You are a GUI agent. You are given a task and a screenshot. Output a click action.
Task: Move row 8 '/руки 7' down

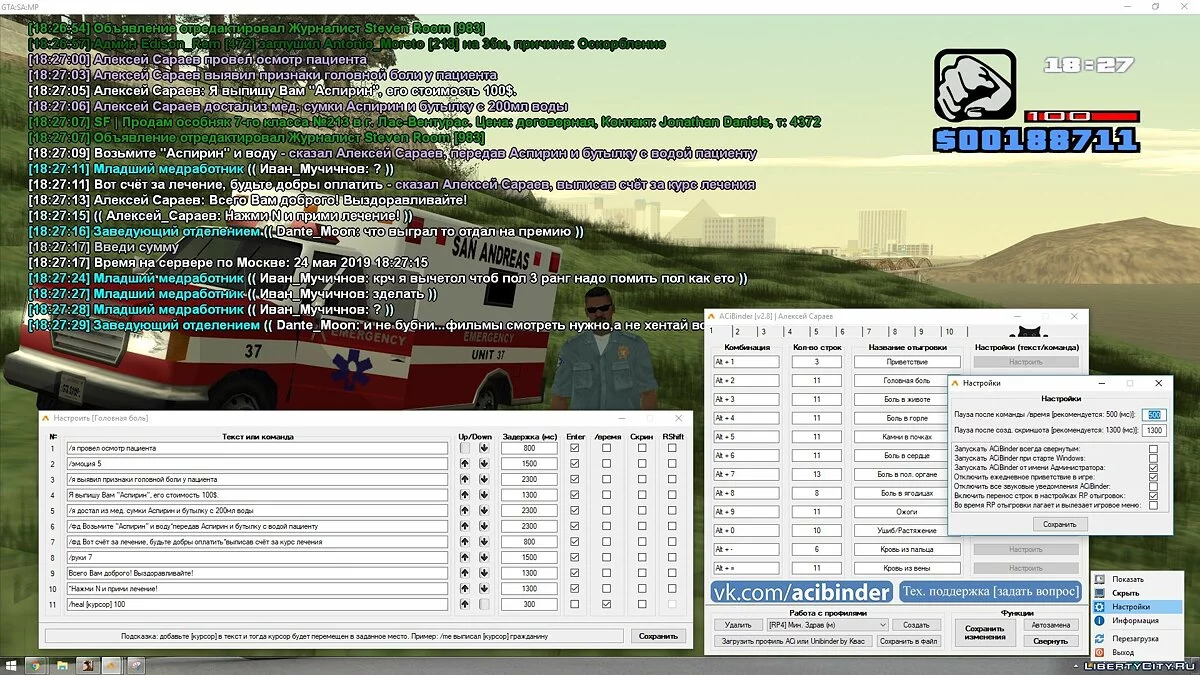[484, 558]
